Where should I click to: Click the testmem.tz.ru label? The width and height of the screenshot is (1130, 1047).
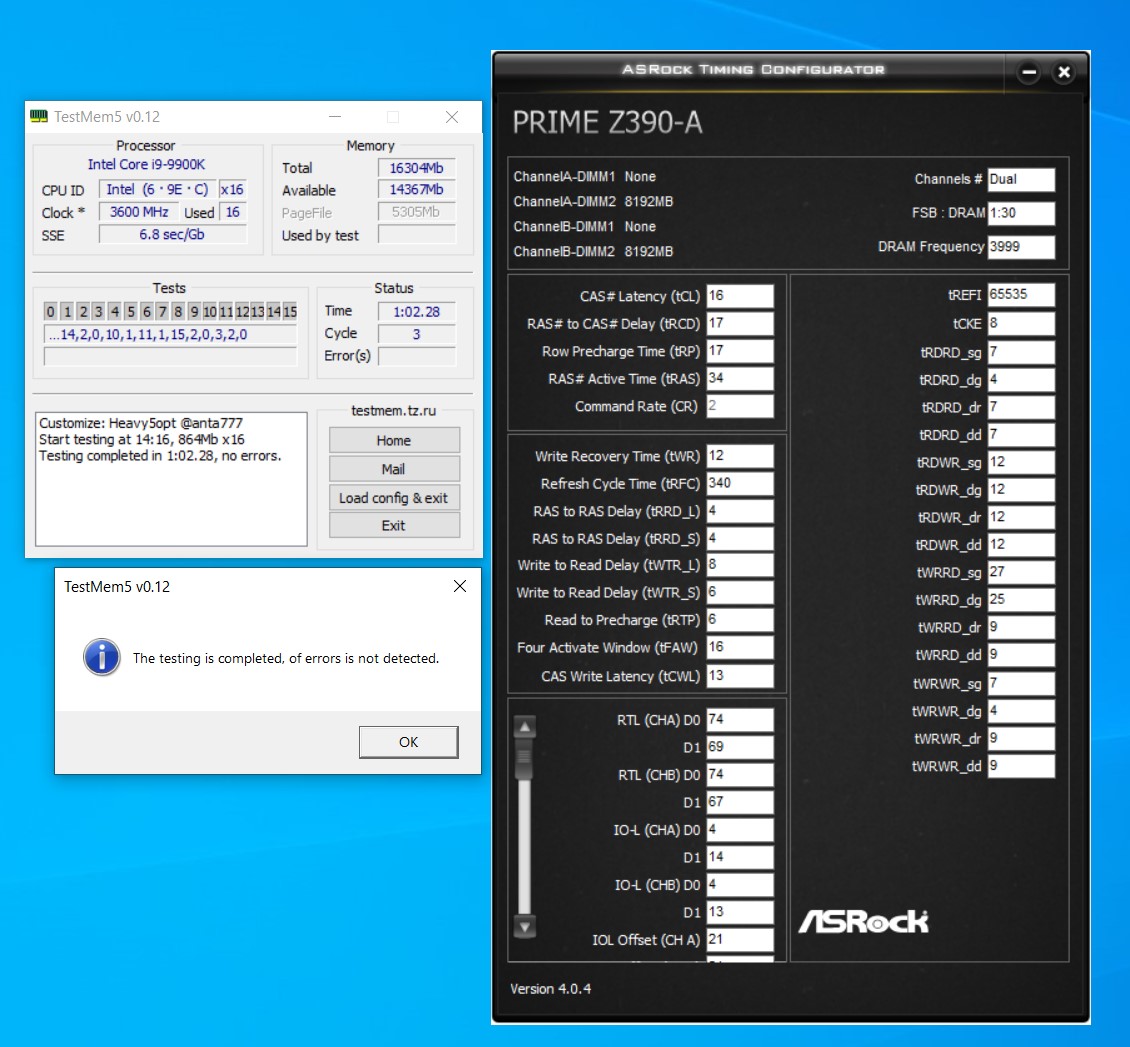[393, 411]
